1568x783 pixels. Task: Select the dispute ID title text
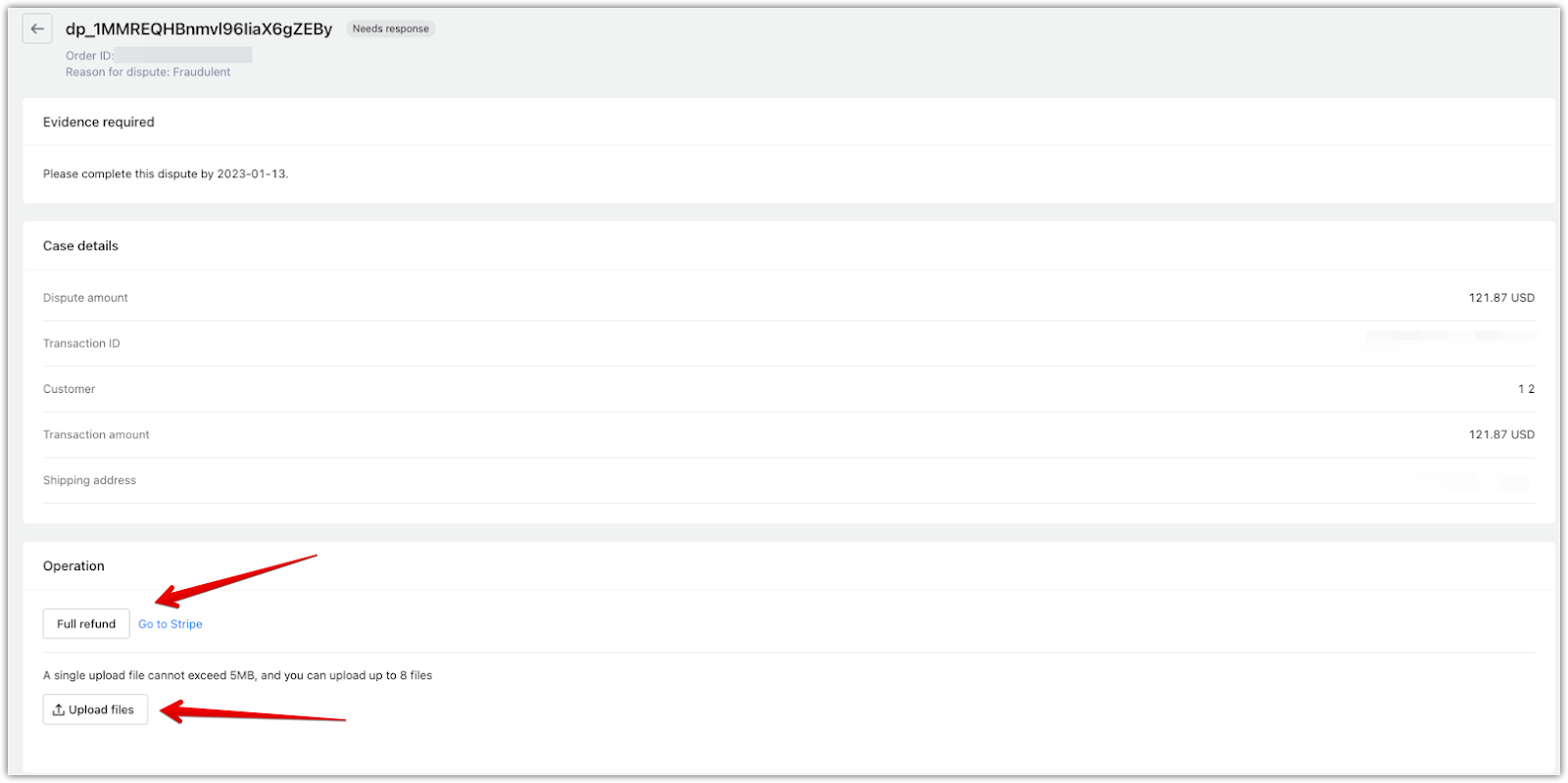point(199,29)
